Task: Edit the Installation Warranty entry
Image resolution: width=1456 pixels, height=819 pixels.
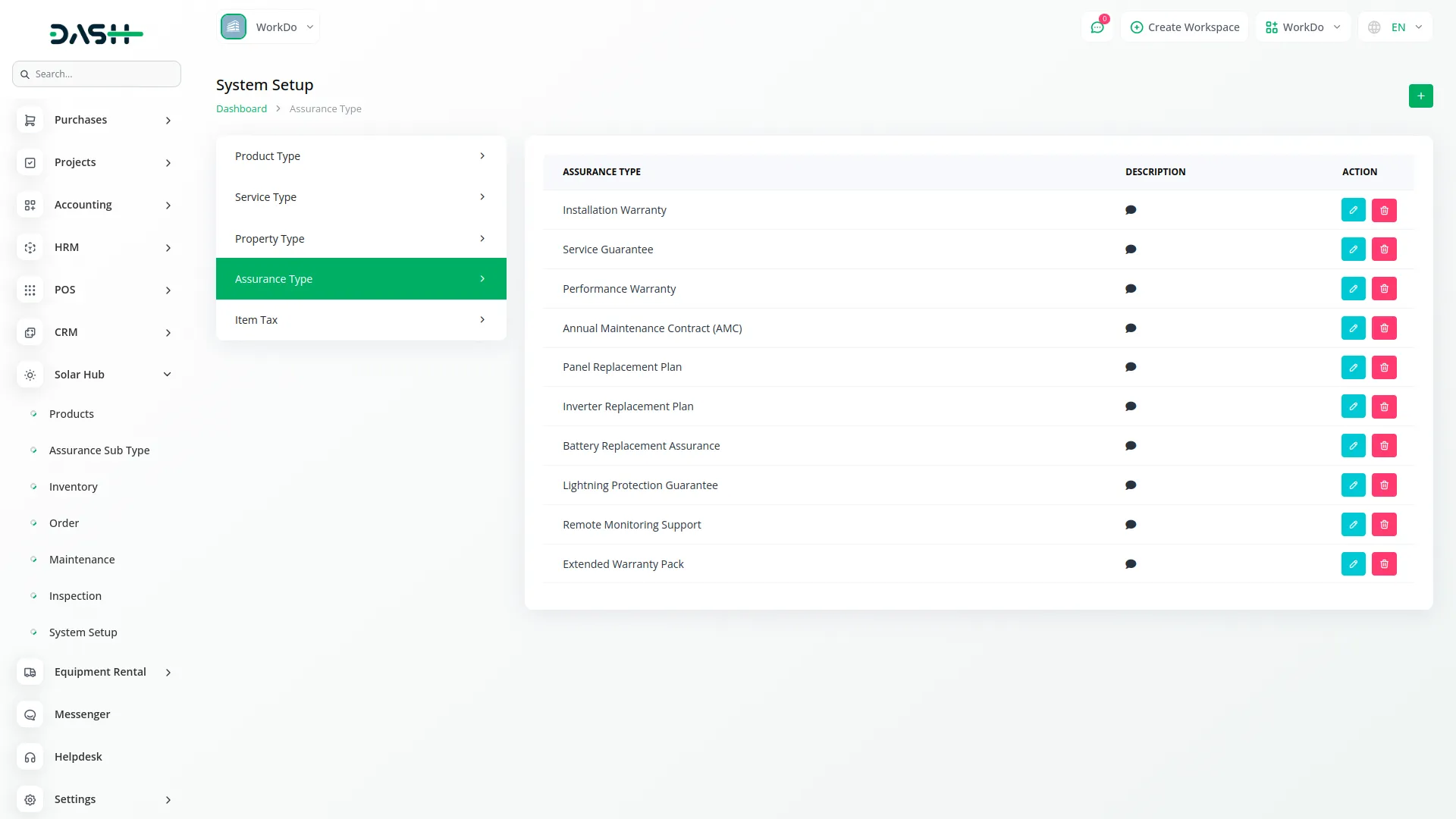Action: [x=1353, y=210]
